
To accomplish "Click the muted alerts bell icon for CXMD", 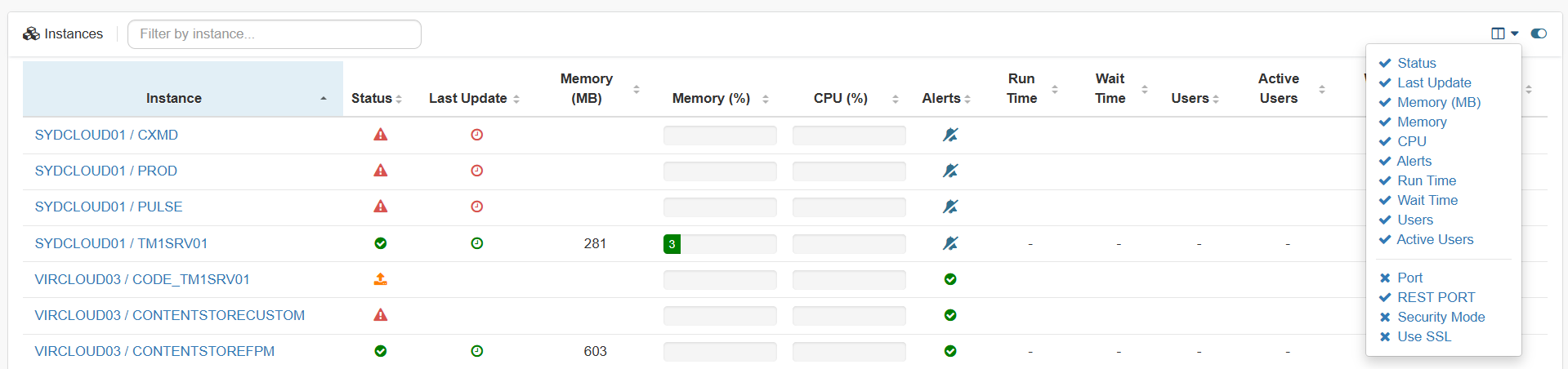I will (x=950, y=135).
